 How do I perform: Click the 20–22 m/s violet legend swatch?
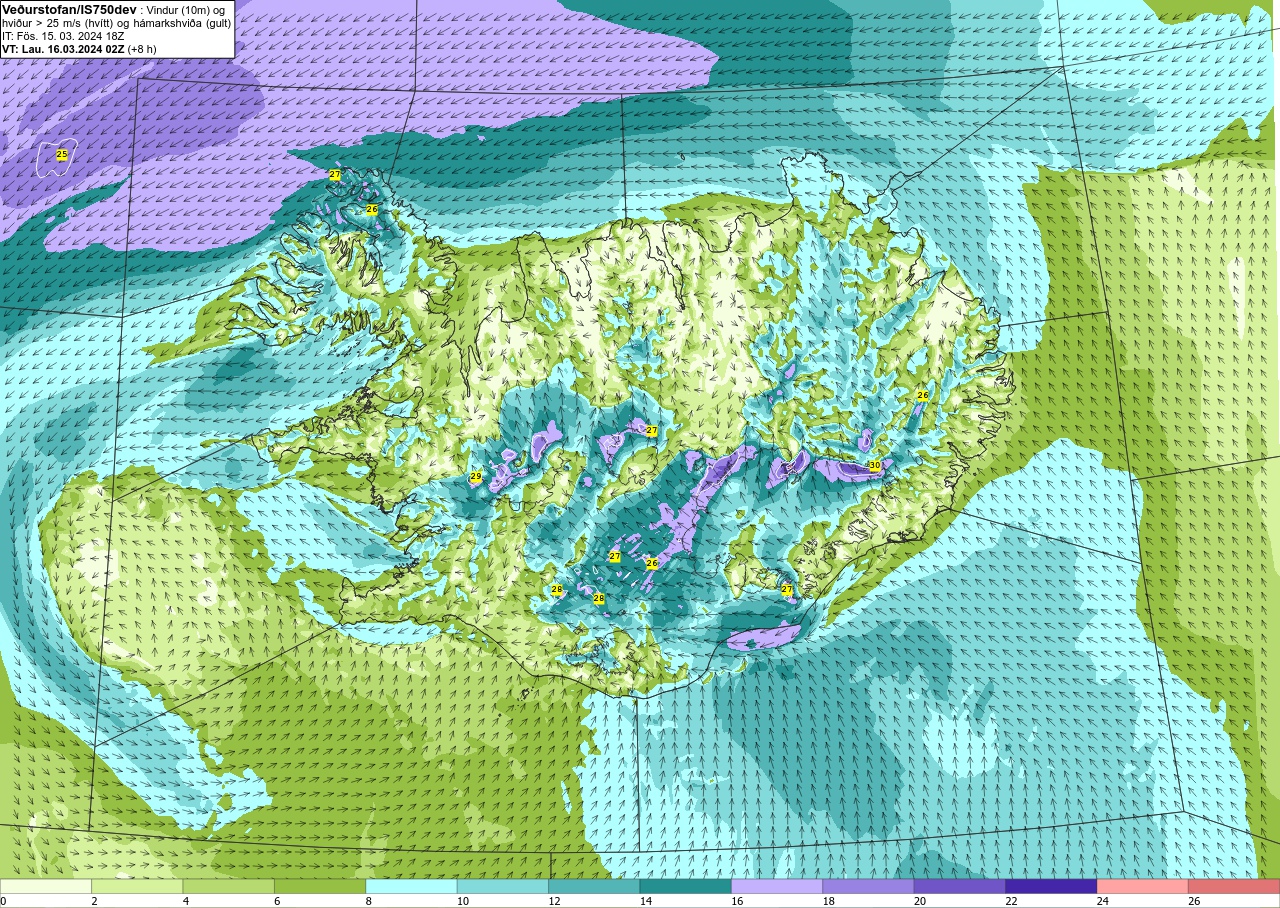click(960, 886)
